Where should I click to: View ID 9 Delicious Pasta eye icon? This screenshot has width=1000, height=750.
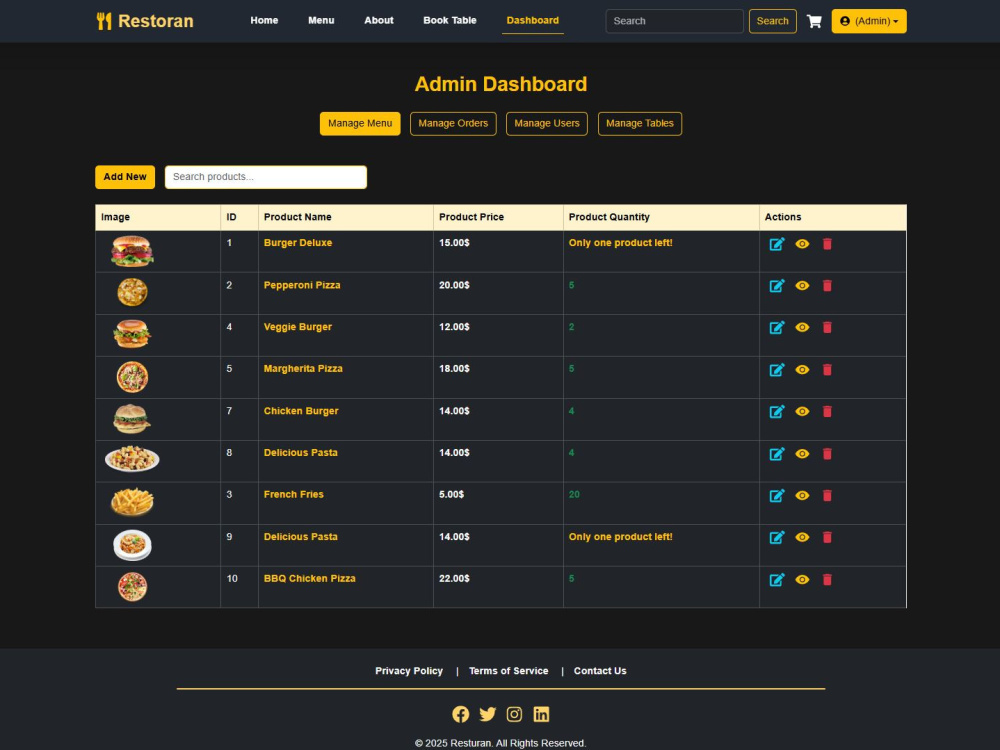point(802,537)
